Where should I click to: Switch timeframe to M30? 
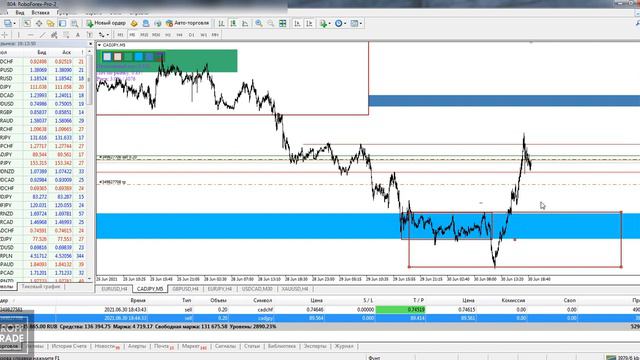pyautogui.click(x=156, y=35)
